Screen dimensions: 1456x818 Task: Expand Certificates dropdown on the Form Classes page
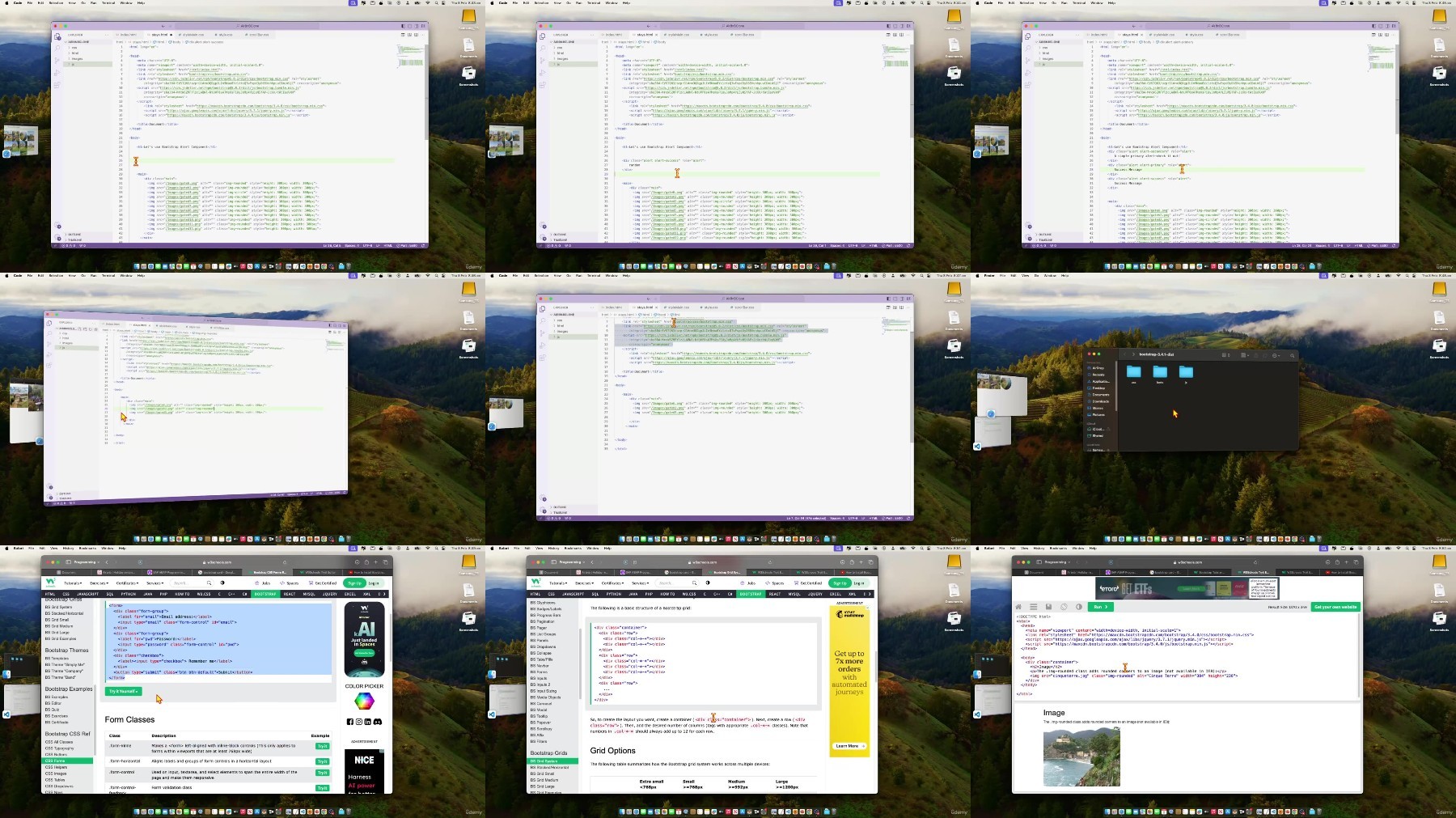(x=127, y=583)
